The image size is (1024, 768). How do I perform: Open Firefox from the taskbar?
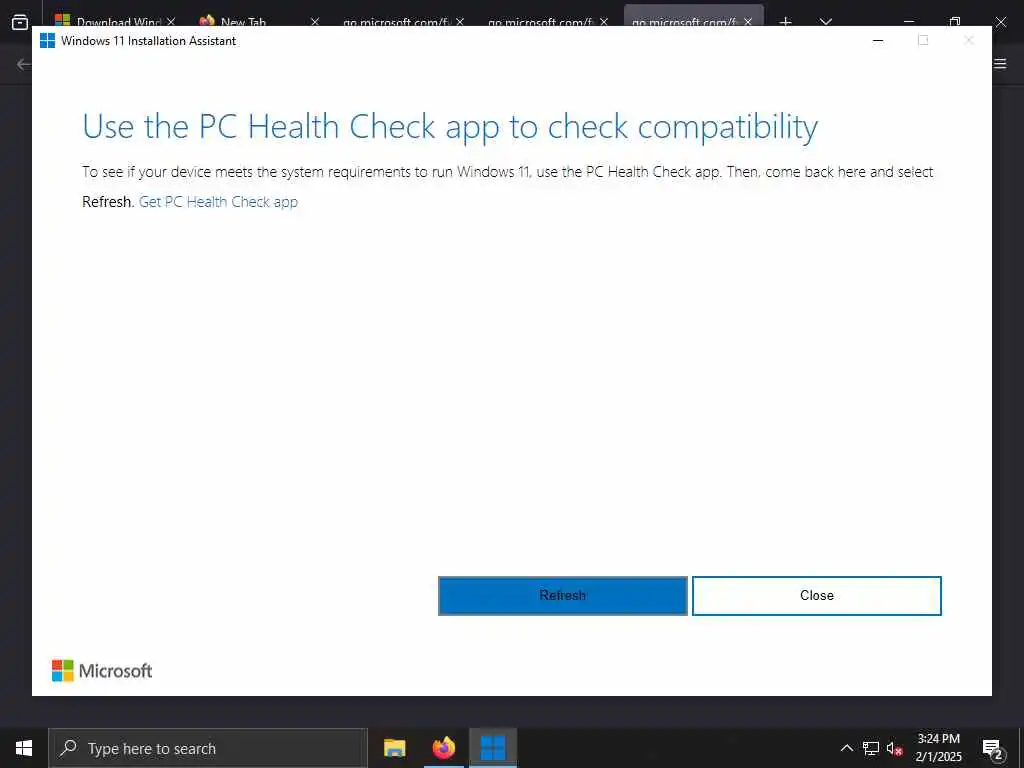click(443, 748)
